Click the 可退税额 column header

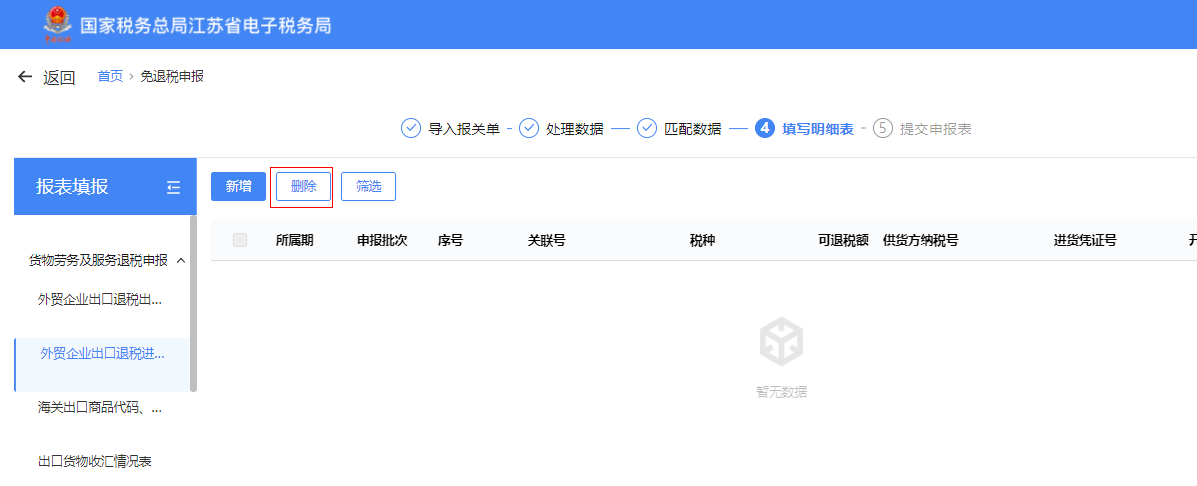click(842, 240)
